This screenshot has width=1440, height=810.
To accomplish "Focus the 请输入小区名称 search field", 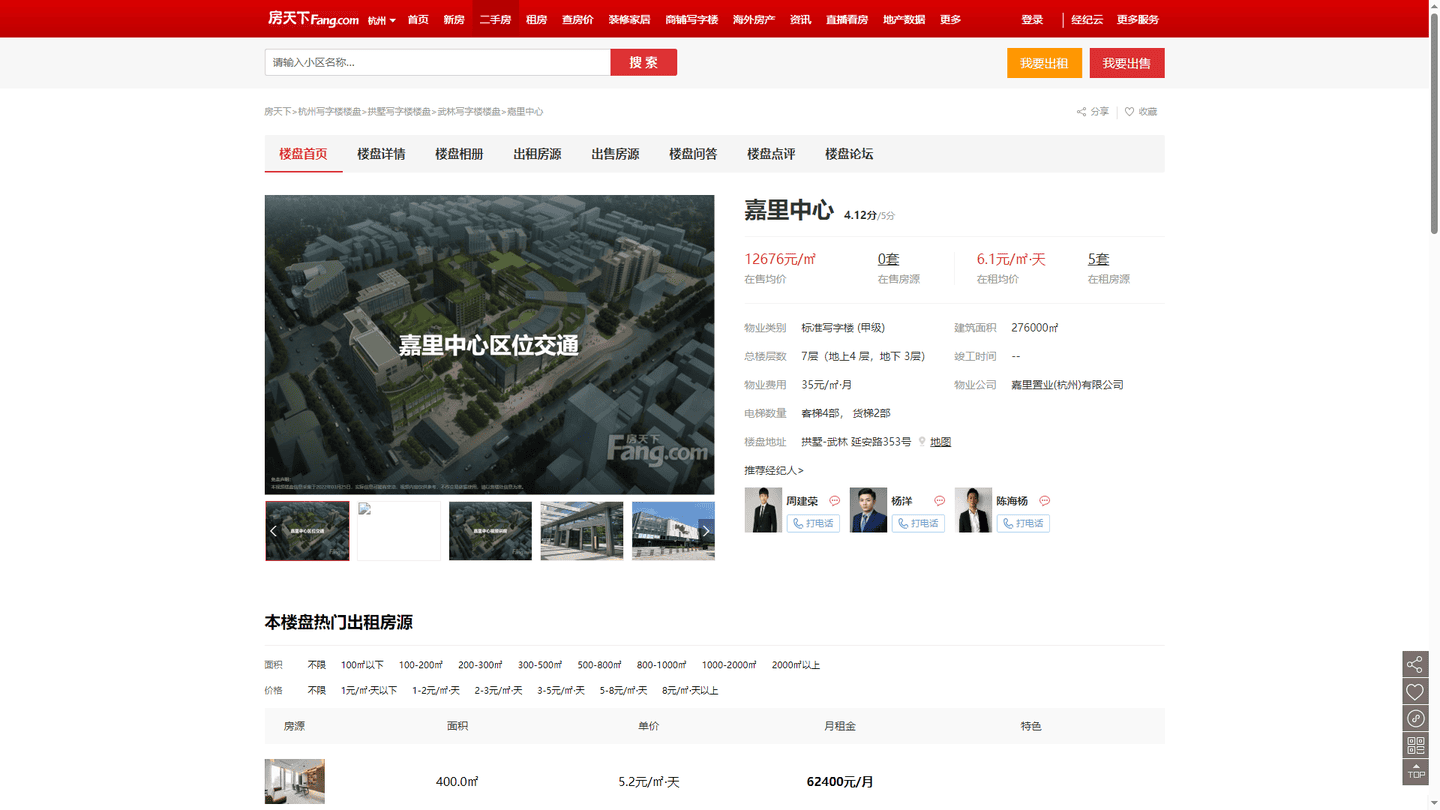I will 438,62.
